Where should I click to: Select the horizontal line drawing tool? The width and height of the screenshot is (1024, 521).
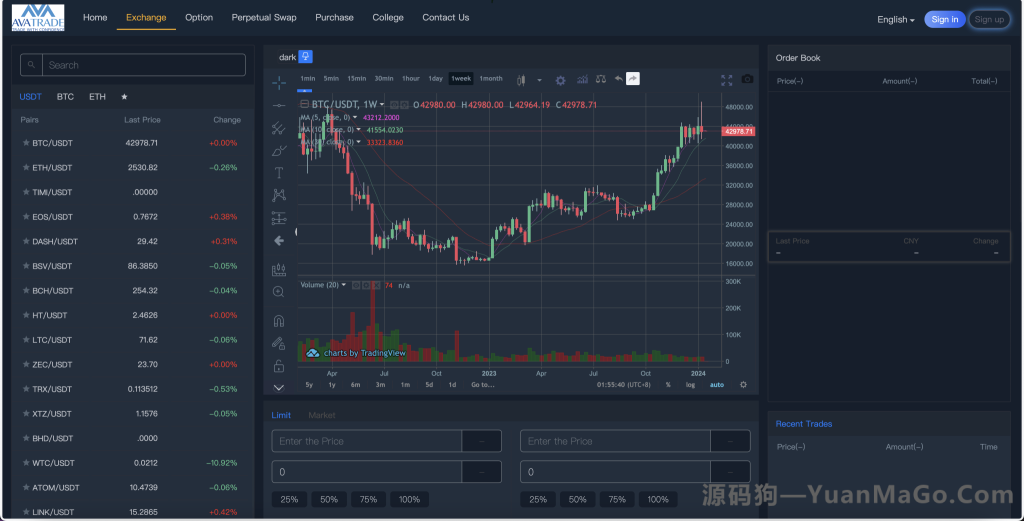[x=279, y=105]
